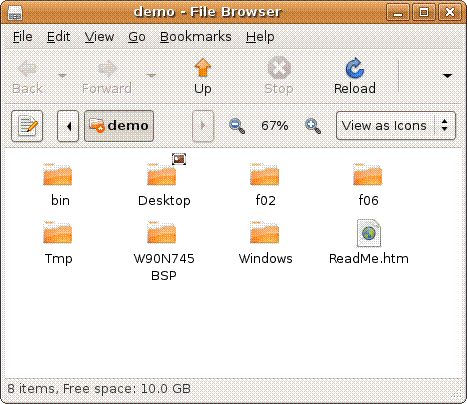467x404 pixels.
Task: Zoom out with the minus magnifier
Action: point(237,126)
